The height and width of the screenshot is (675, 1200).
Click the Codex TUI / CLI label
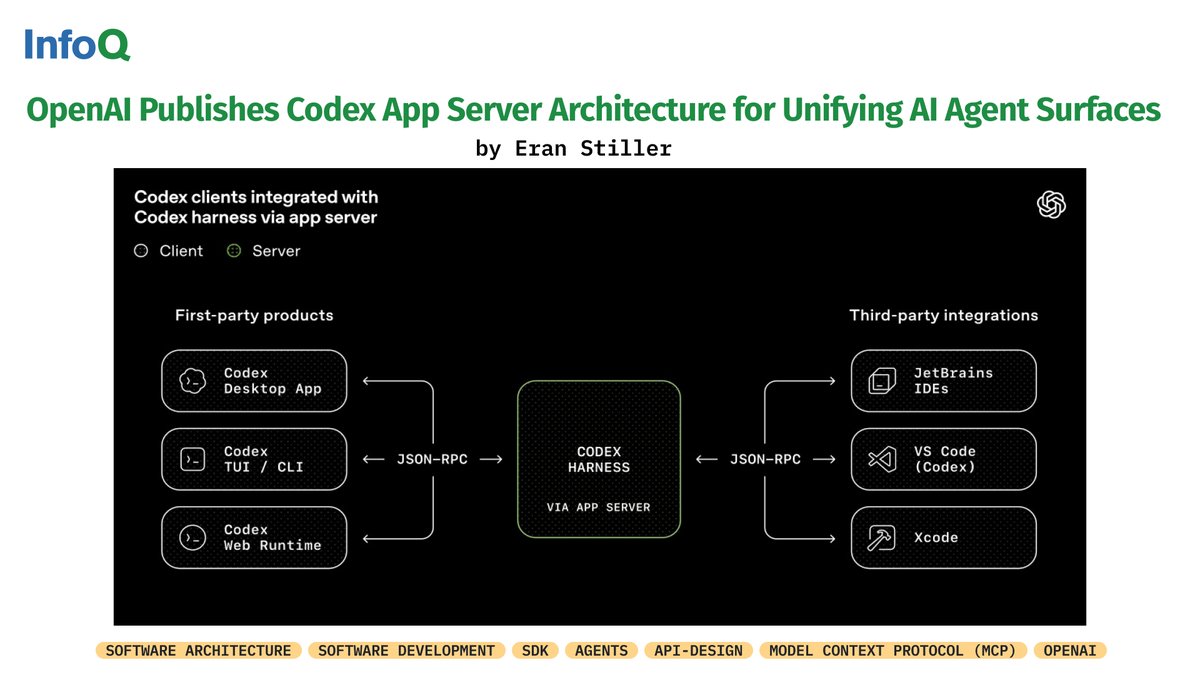click(x=264, y=459)
